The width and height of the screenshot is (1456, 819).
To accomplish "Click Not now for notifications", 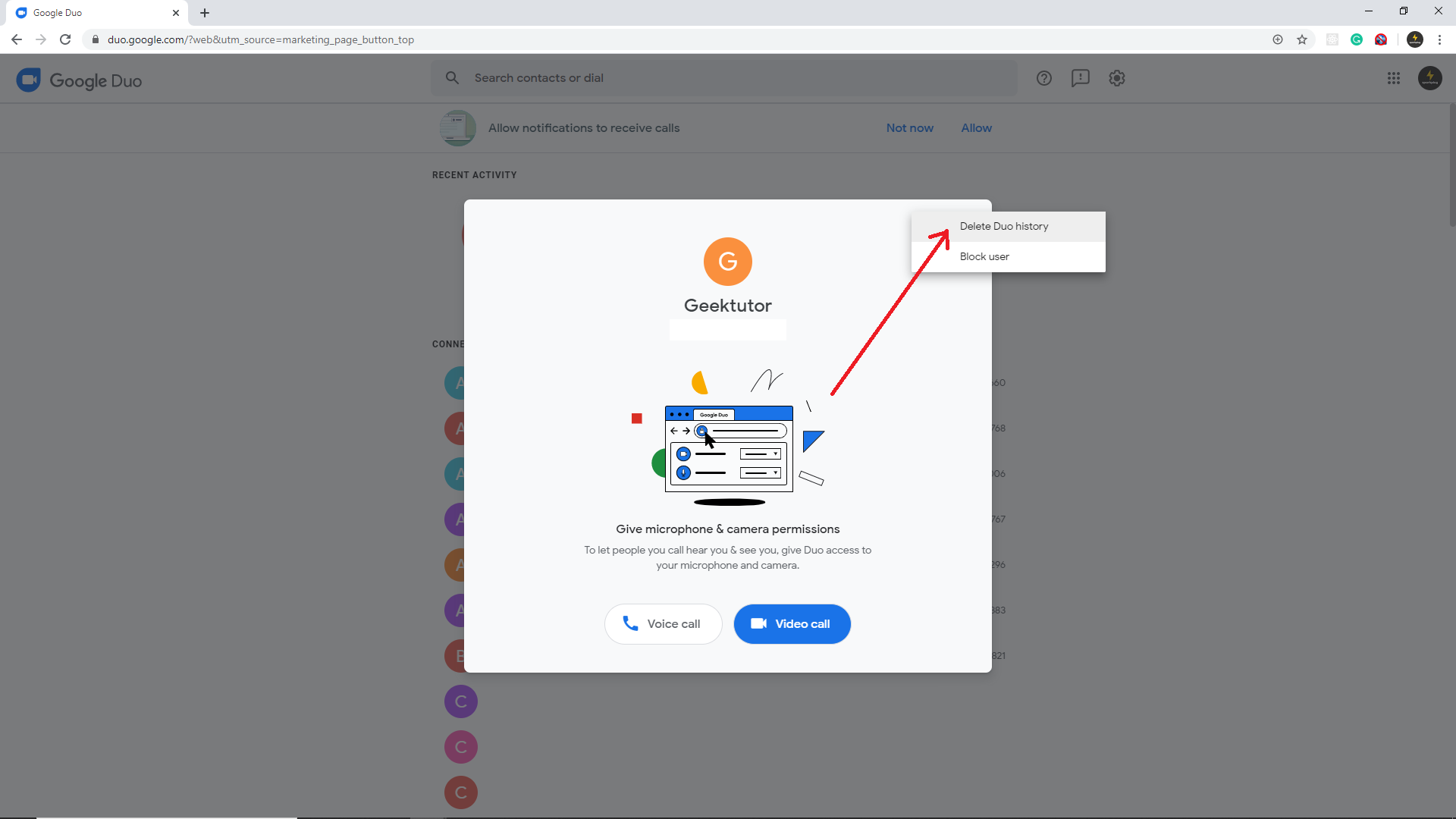I will tap(909, 127).
